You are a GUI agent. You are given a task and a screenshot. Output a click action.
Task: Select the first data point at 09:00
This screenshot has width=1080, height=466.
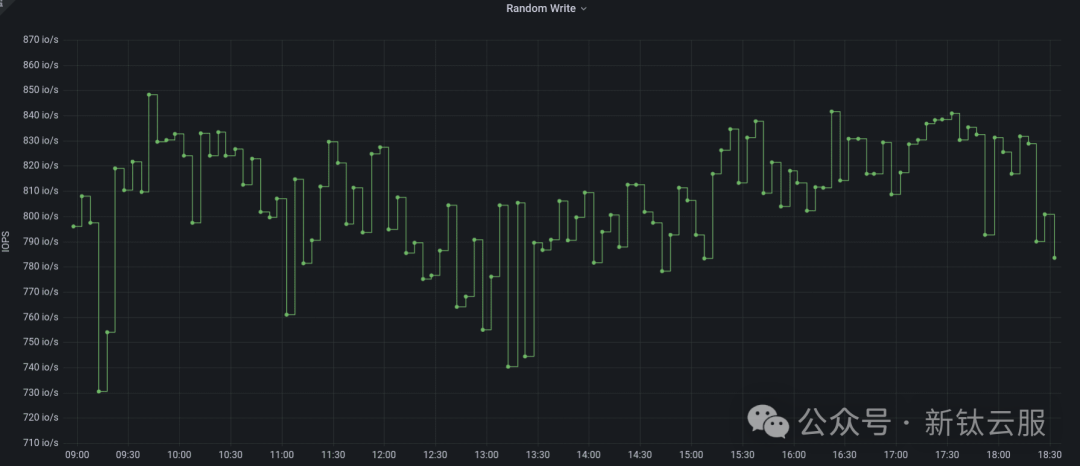click(73, 226)
